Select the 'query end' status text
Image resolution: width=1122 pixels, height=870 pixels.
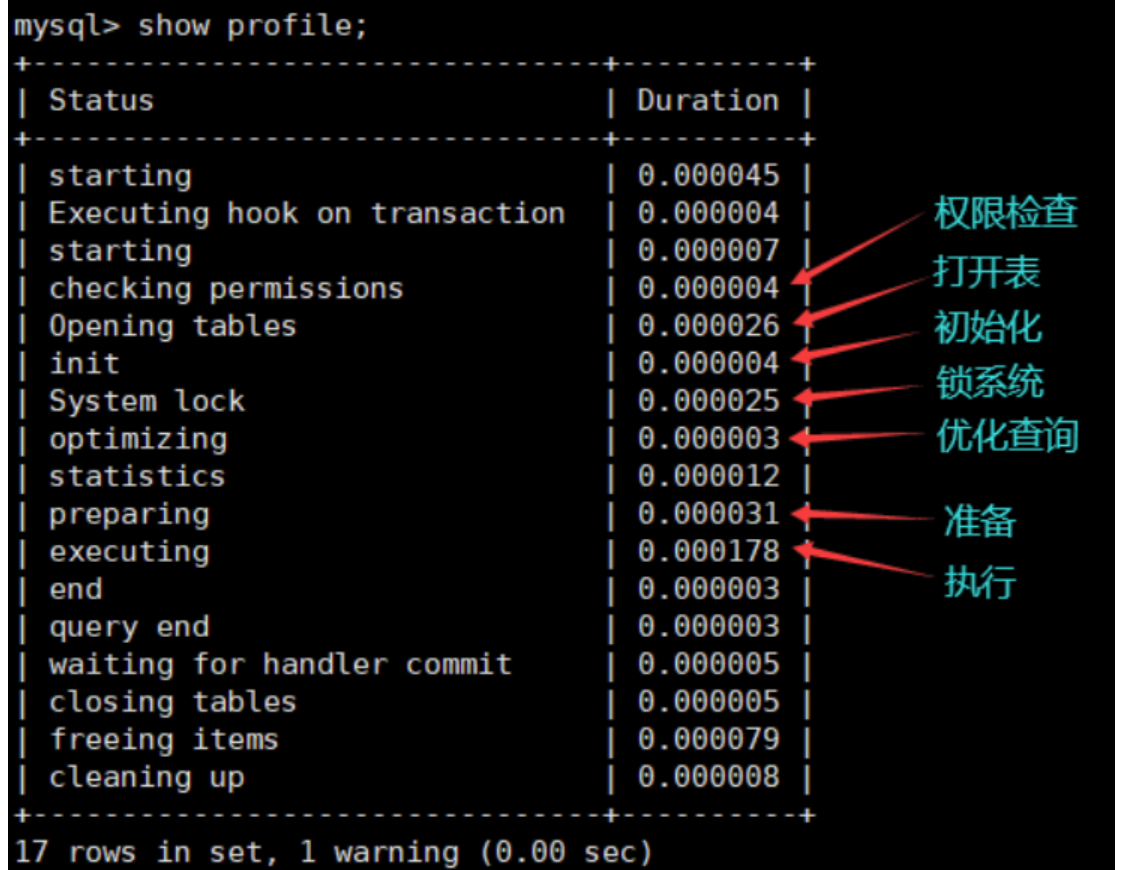click(x=129, y=627)
